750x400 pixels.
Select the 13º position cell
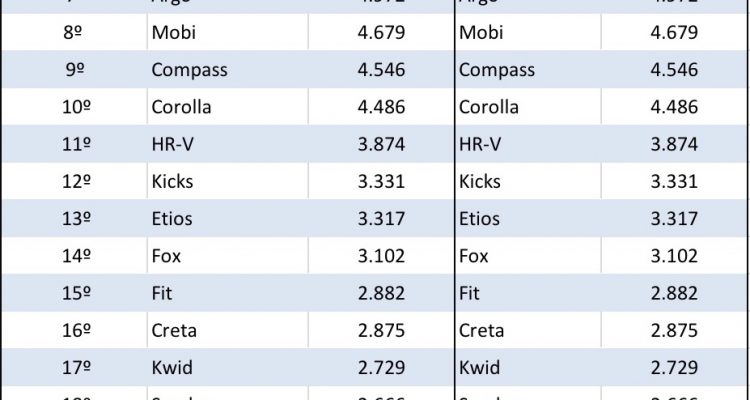72,218
